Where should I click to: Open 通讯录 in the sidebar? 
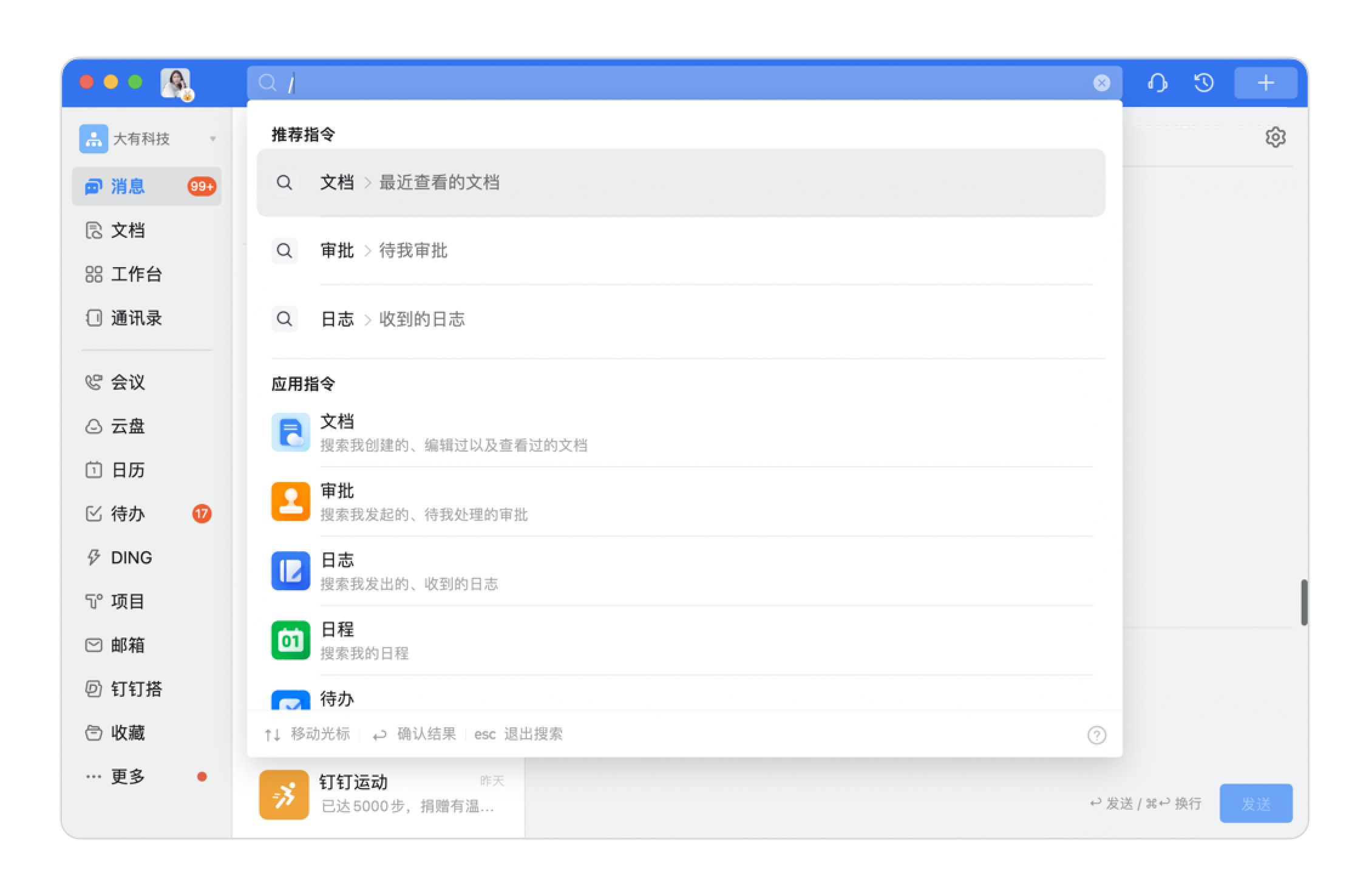tap(147, 318)
